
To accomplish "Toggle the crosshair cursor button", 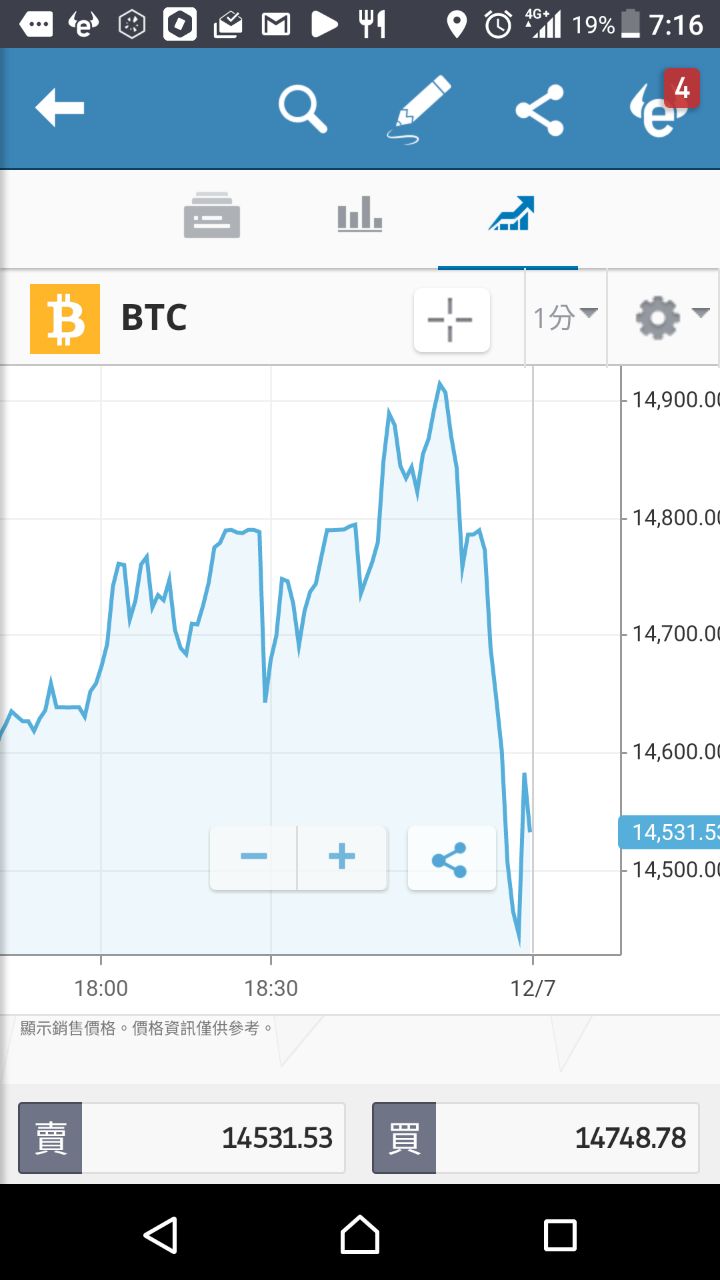I will click(452, 320).
